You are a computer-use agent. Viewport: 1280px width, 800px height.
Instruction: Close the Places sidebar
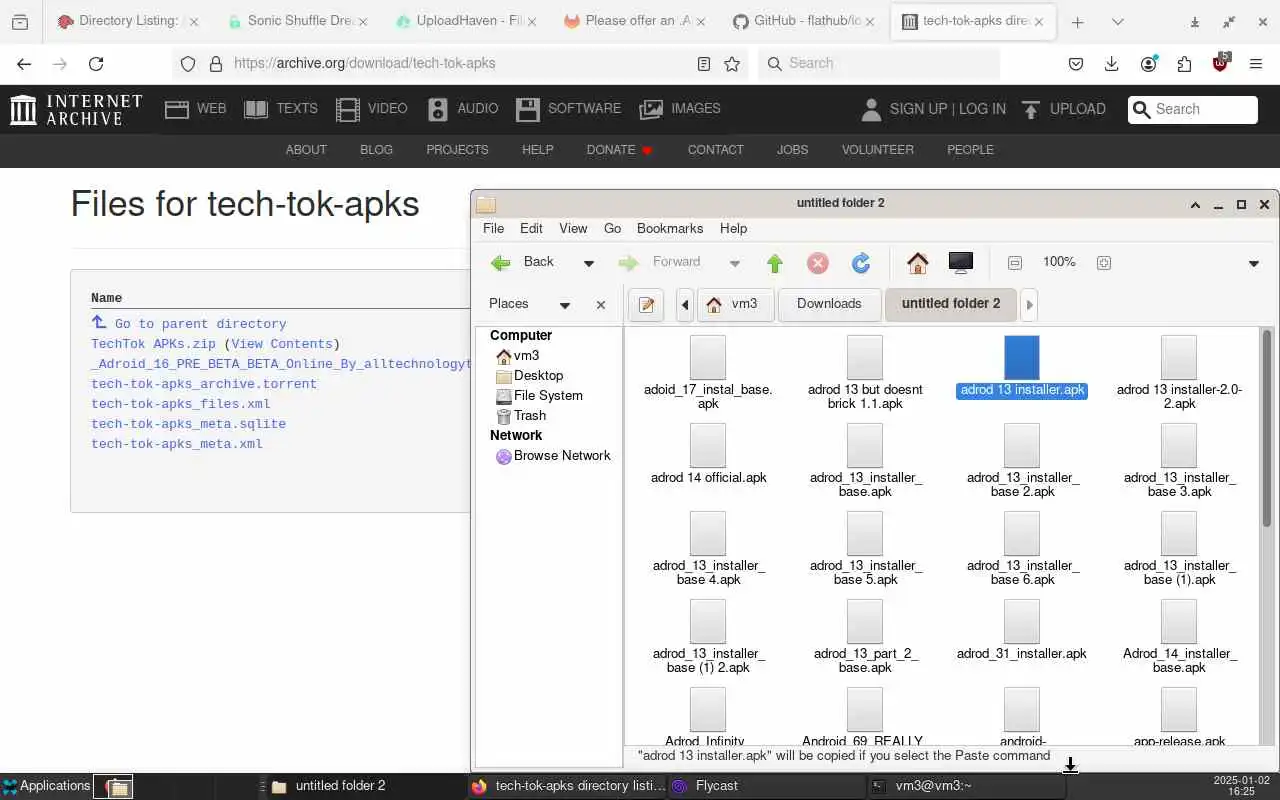tap(601, 305)
